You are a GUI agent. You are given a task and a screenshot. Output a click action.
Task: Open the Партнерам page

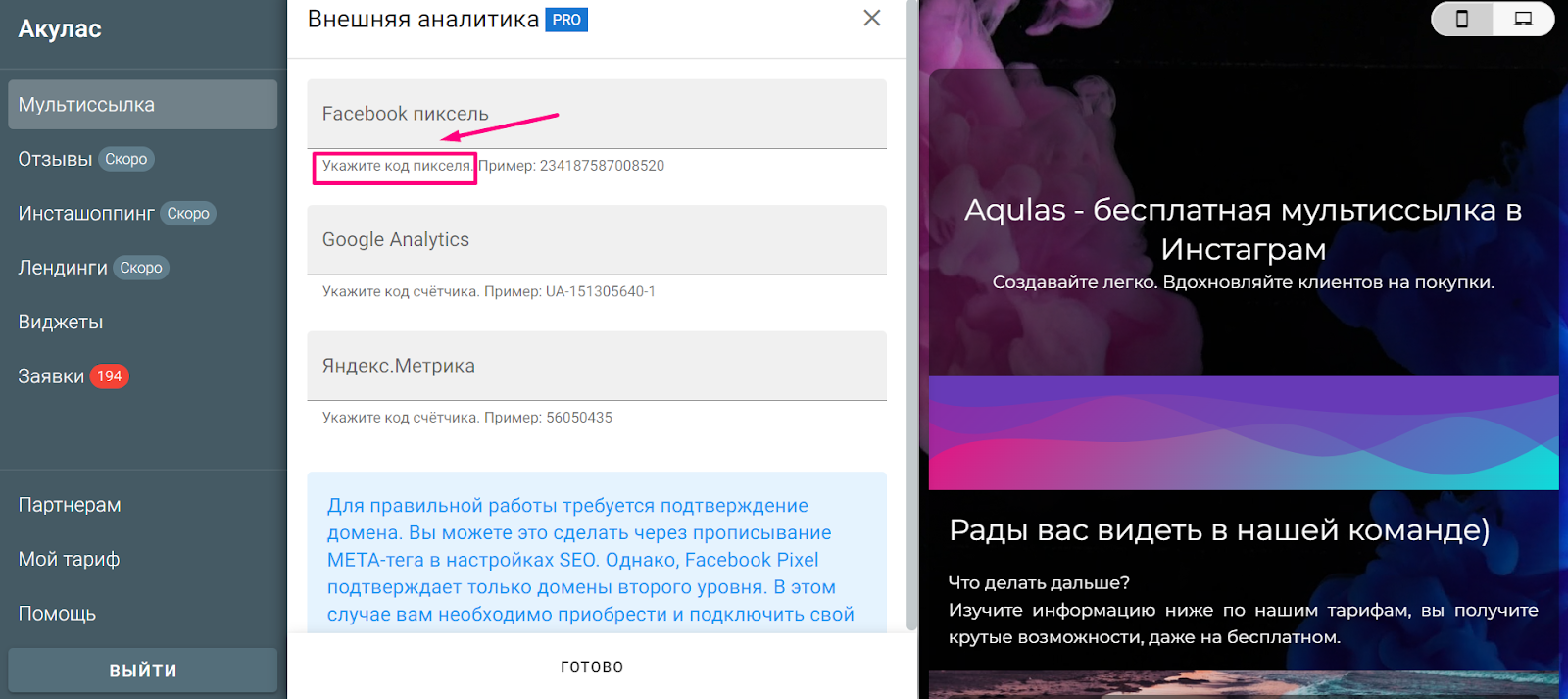(70, 505)
